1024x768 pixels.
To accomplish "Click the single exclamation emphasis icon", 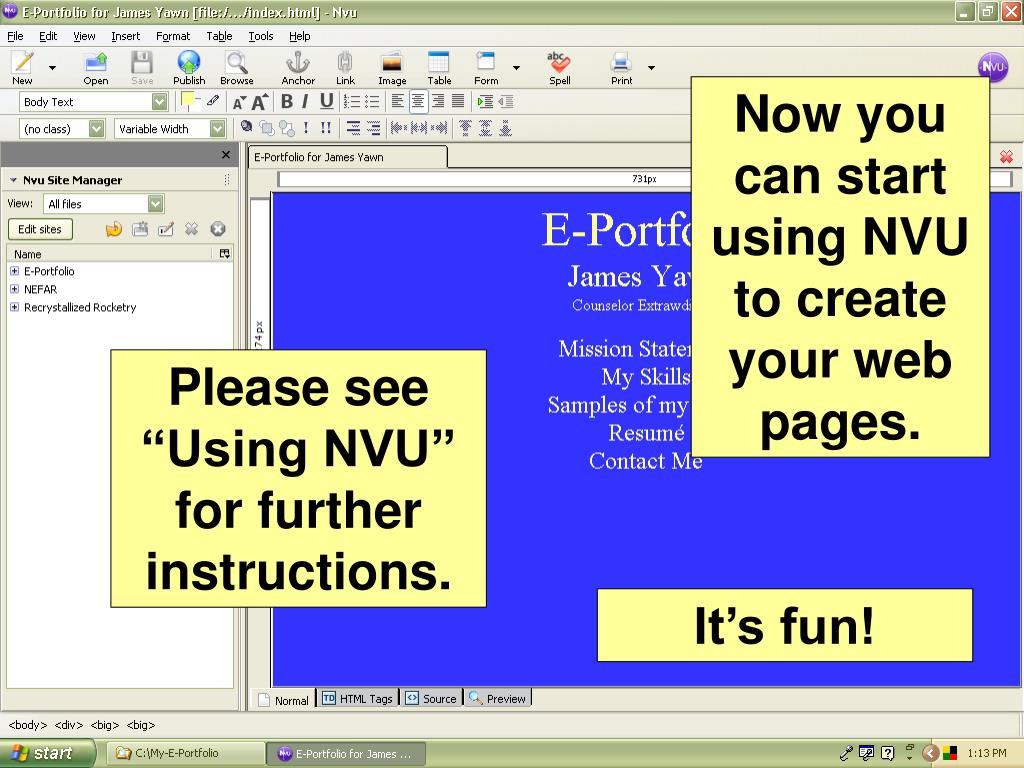I will (x=306, y=128).
